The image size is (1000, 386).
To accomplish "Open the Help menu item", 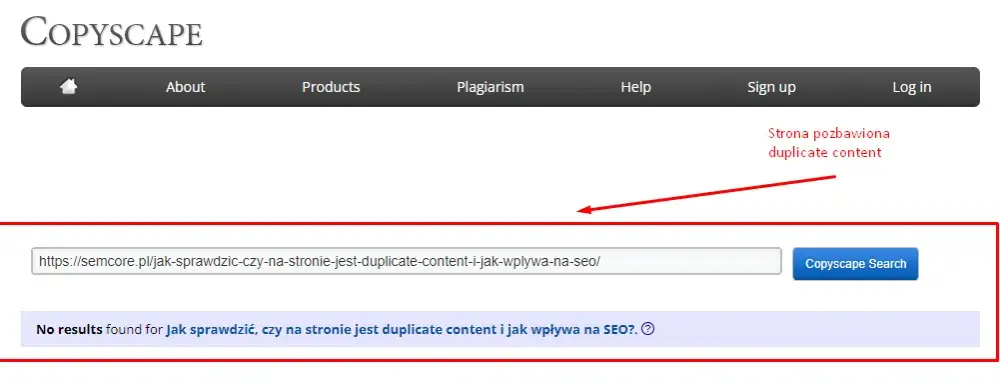I will pos(636,87).
